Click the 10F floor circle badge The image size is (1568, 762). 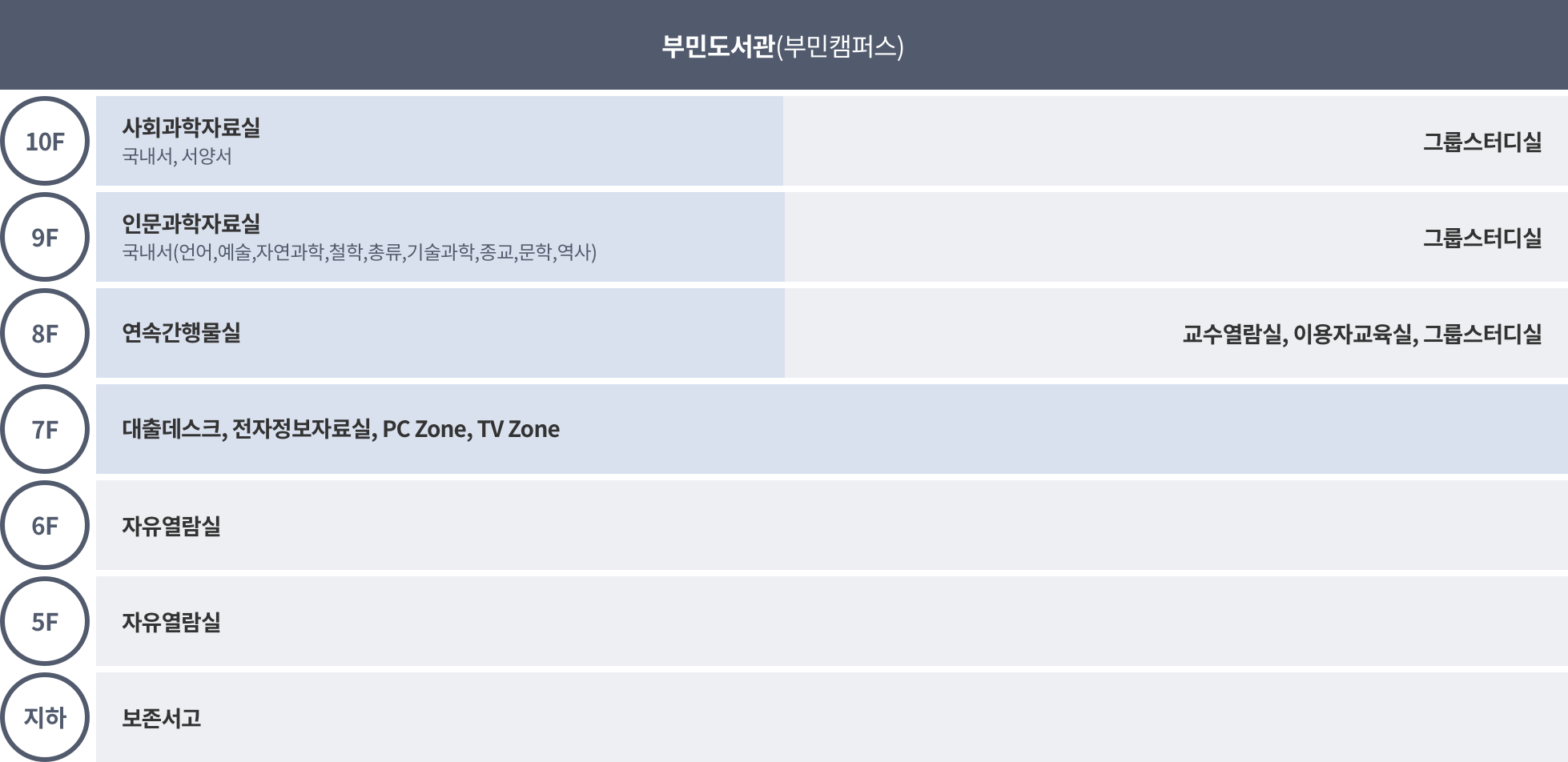[x=45, y=141]
